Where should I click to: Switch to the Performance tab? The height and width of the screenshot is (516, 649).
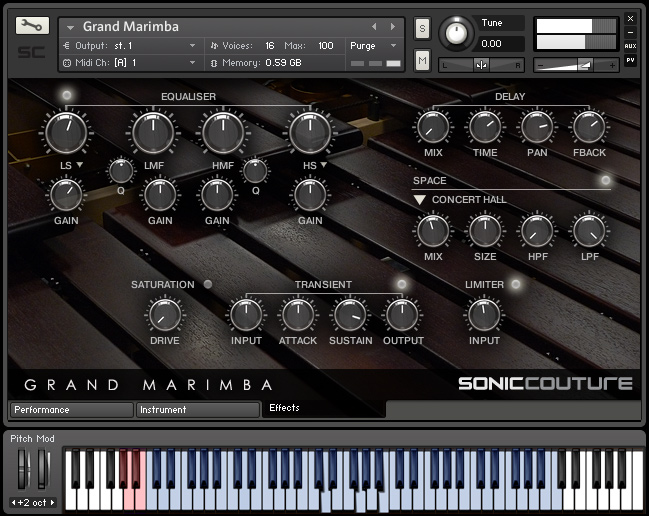pos(72,410)
